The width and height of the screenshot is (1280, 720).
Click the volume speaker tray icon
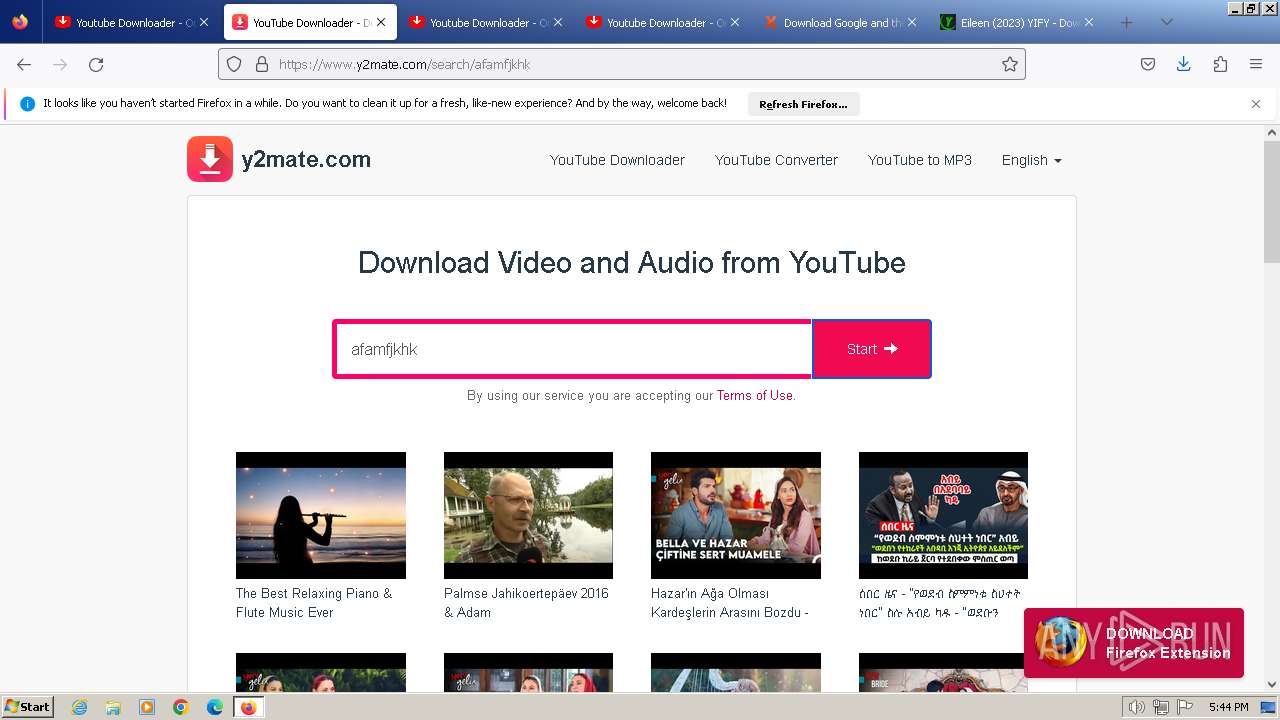coord(1136,707)
